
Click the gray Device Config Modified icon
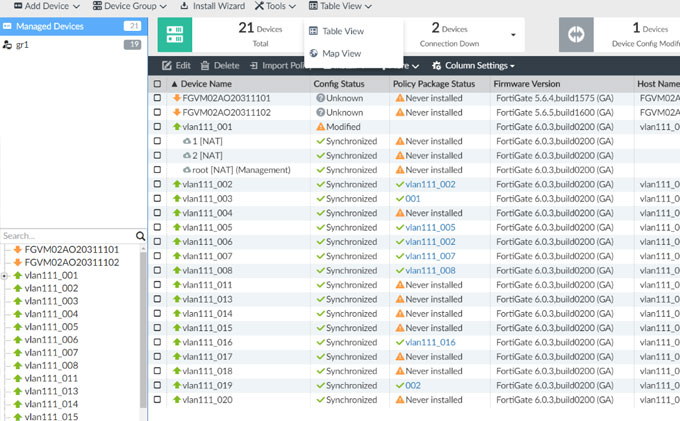click(576, 33)
